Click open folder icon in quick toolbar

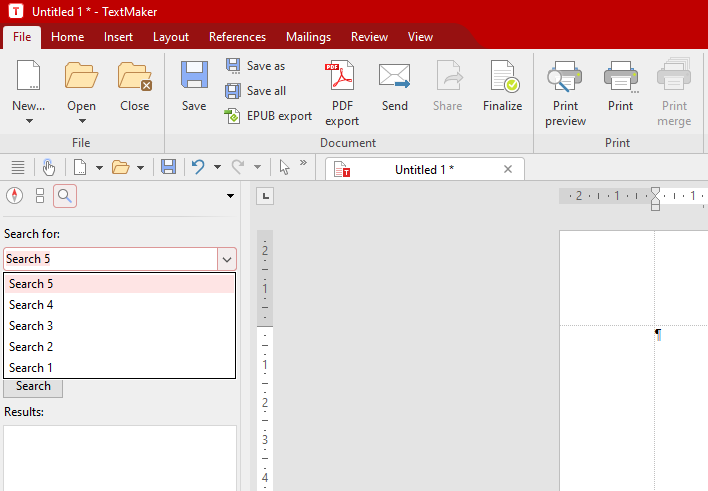click(121, 168)
